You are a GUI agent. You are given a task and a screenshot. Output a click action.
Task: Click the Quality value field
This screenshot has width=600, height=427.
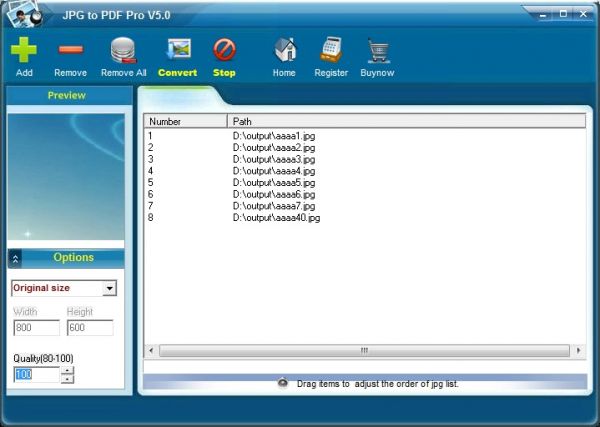[x=36, y=375]
